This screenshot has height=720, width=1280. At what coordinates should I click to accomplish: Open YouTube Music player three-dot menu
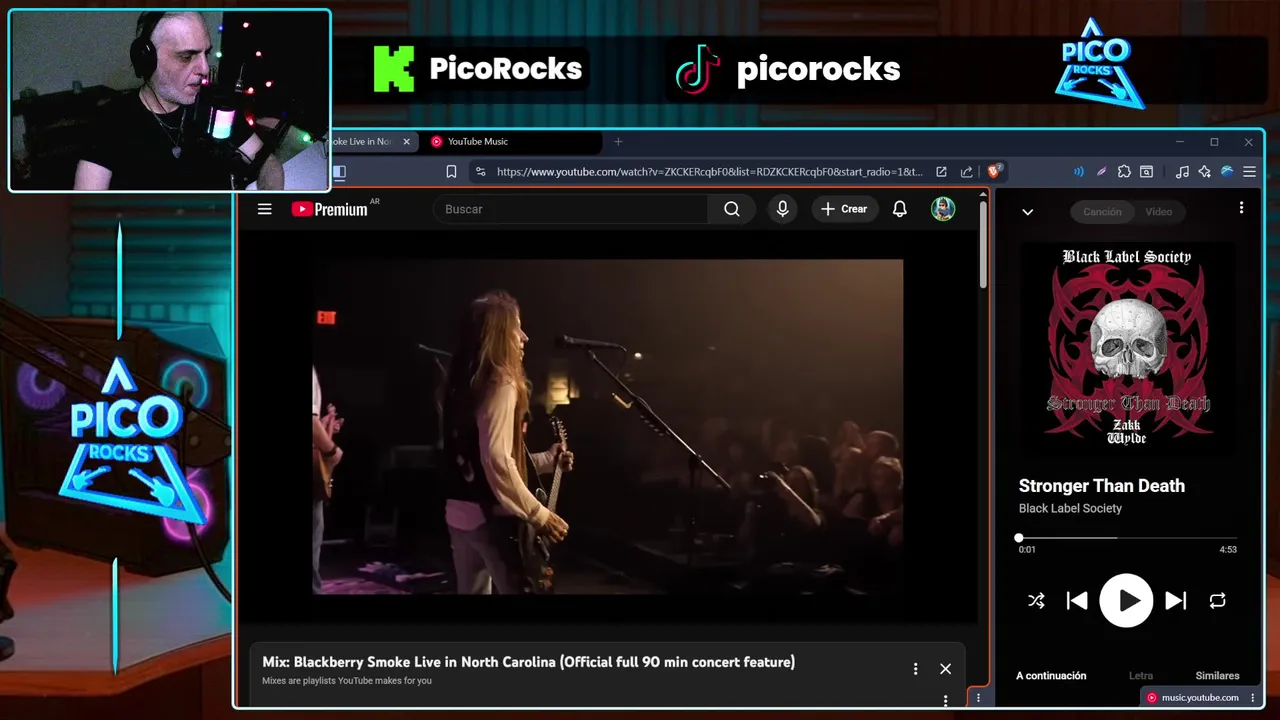(1241, 208)
